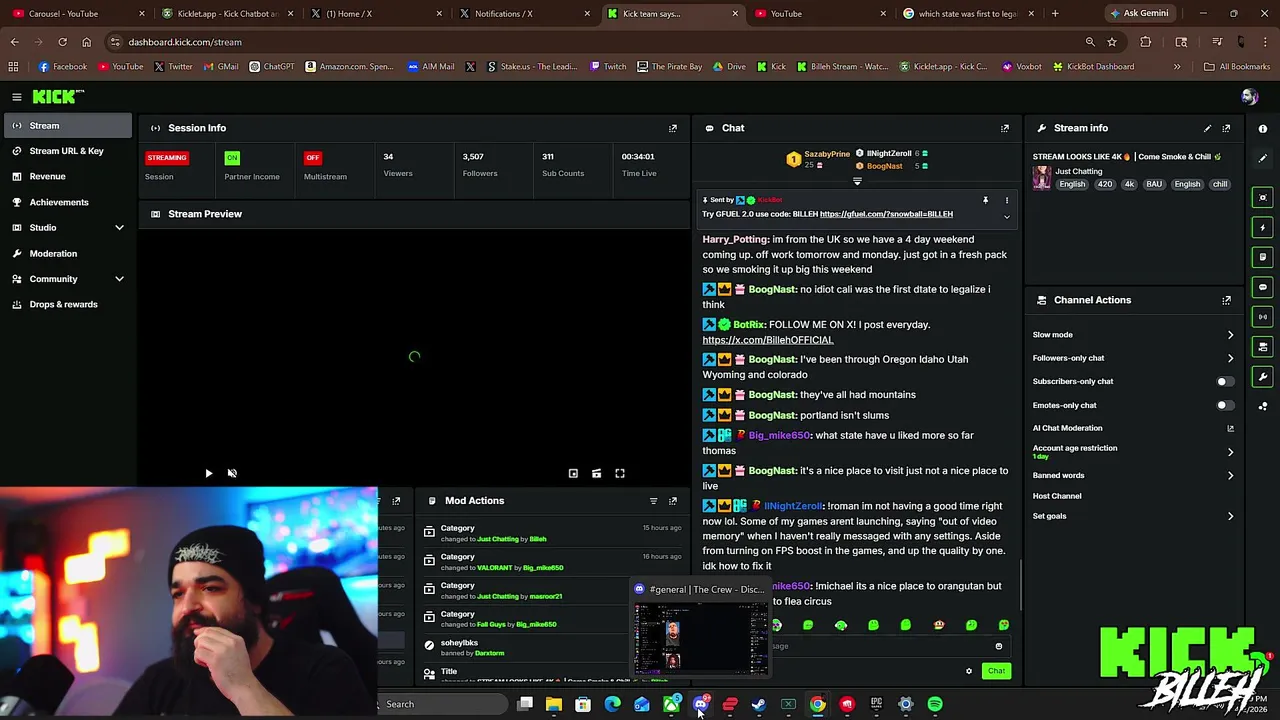Toggle the lightning bolt widget in the strip
Image resolution: width=1280 pixels, height=720 pixels.
pyautogui.click(x=1263, y=227)
